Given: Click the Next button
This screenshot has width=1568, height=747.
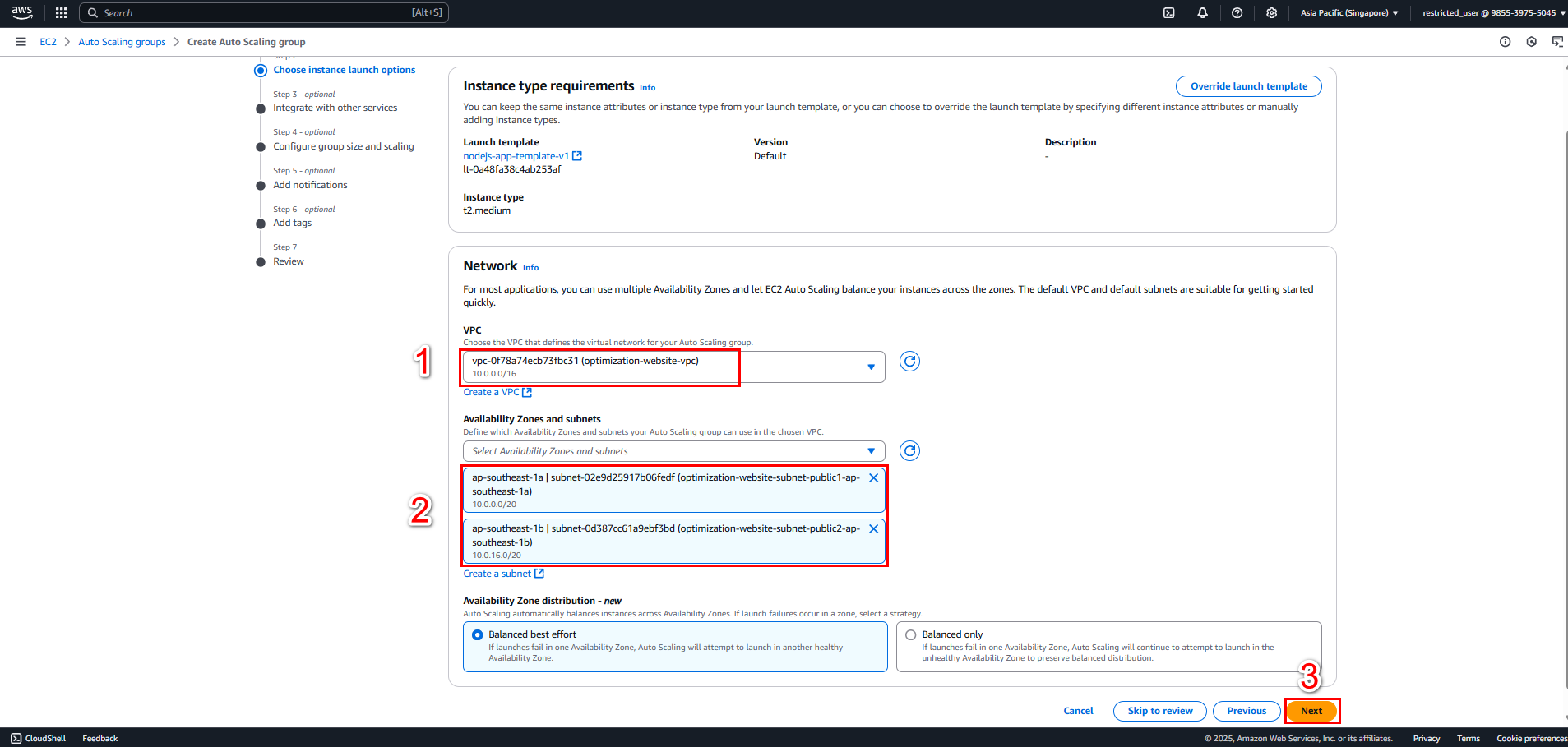Looking at the screenshot, I should click(x=1311, y=711).
